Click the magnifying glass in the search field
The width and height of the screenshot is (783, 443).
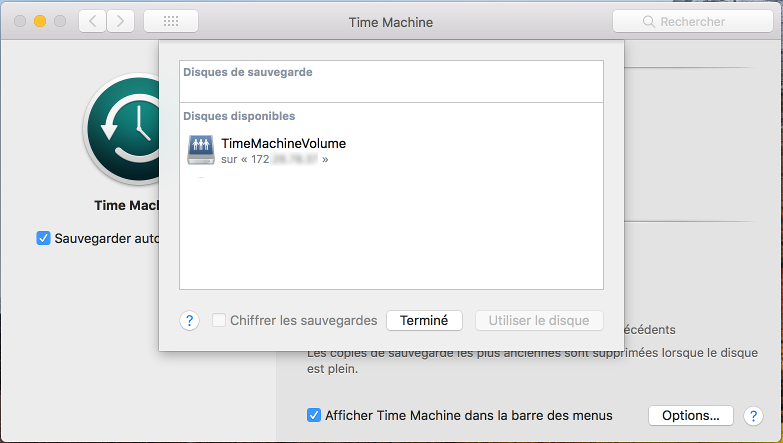pyautogui.click(x=649, y=21)
